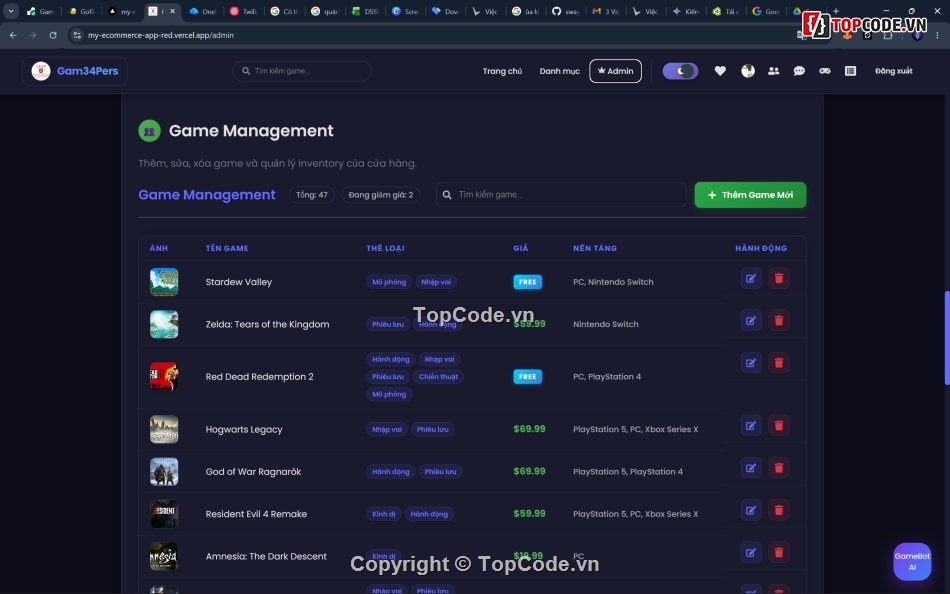950x594 pixels.
Task: Click the Mô phỏng tag on Stardew Valley
Action: [389, 282]
